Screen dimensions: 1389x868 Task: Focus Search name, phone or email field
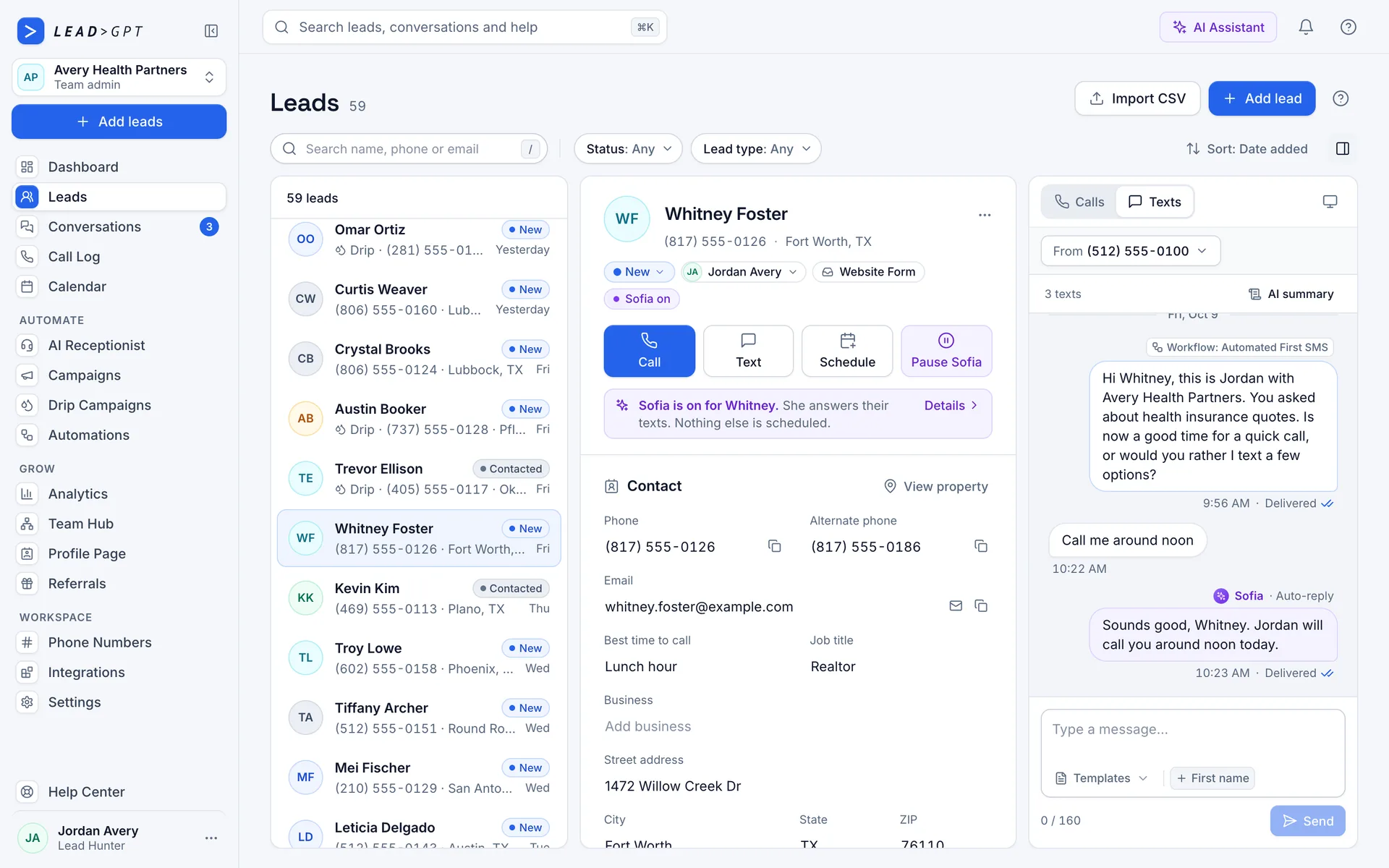pyautogui.click(x=409, y=149)
